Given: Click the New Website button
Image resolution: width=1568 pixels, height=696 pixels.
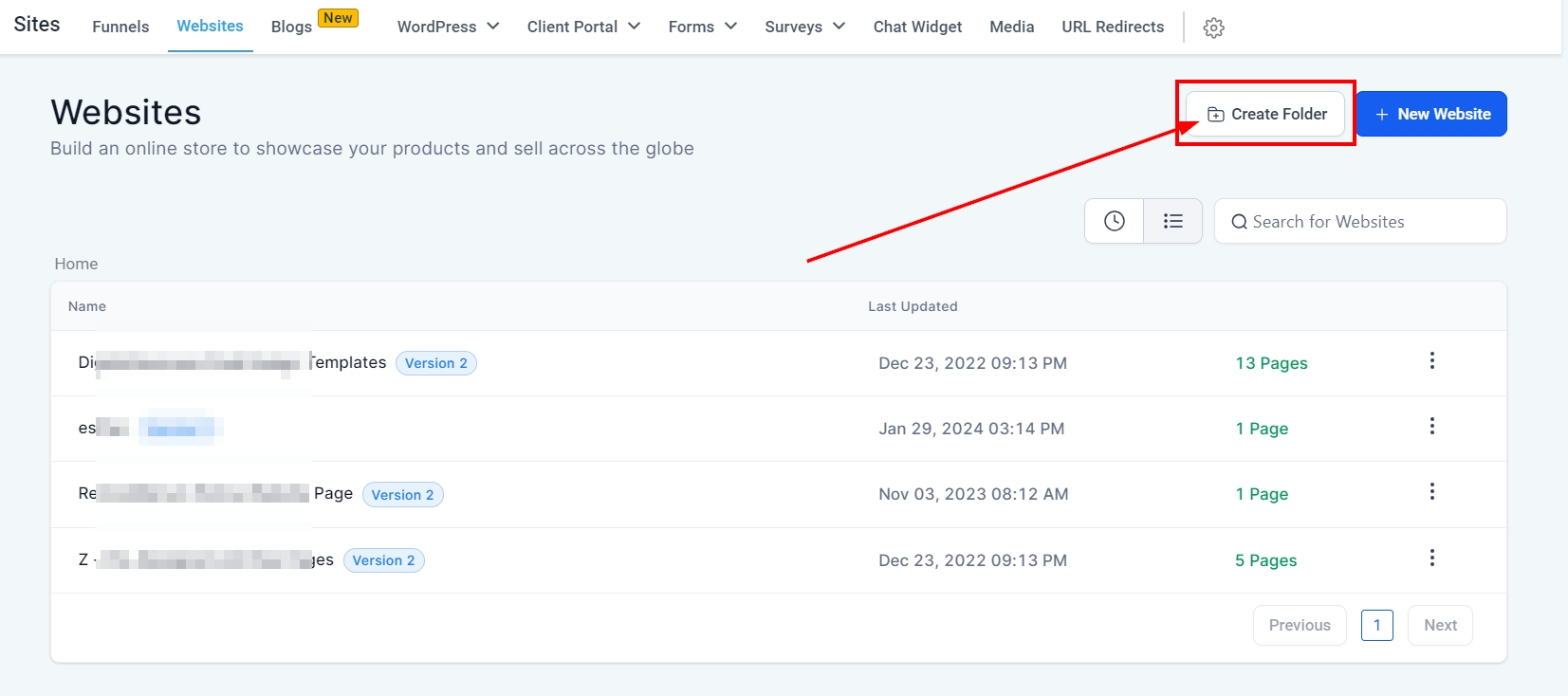Looking at the screenshot, I should click(1431, 114).
